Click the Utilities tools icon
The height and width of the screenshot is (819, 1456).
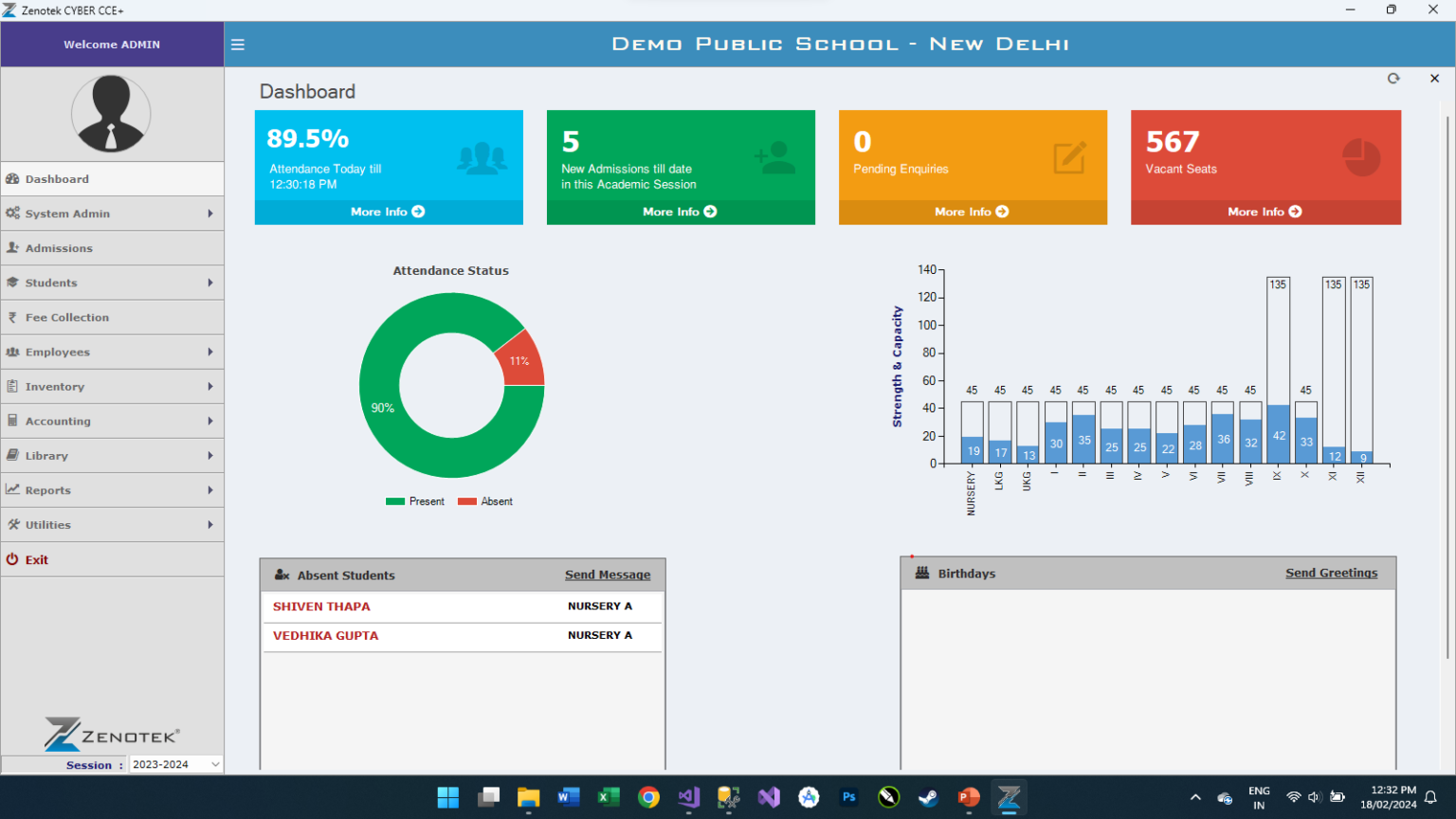pyautogui.click(x=12, y=524)
